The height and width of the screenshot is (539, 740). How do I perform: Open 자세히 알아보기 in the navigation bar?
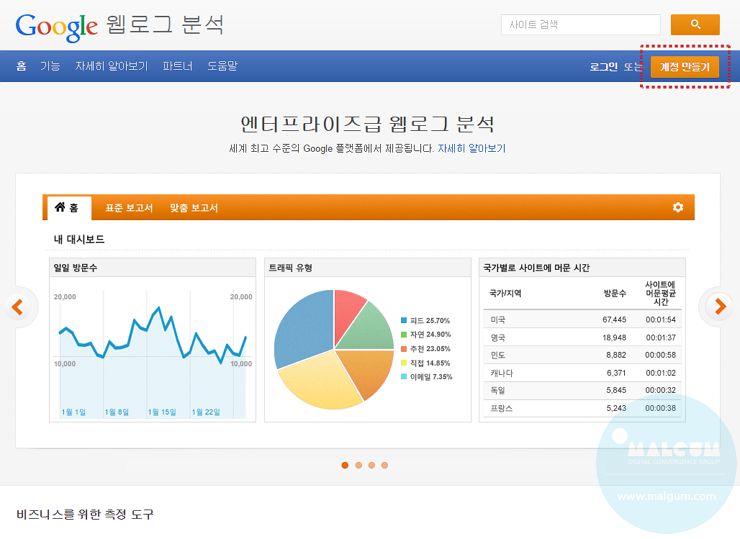tap(111, 66)
